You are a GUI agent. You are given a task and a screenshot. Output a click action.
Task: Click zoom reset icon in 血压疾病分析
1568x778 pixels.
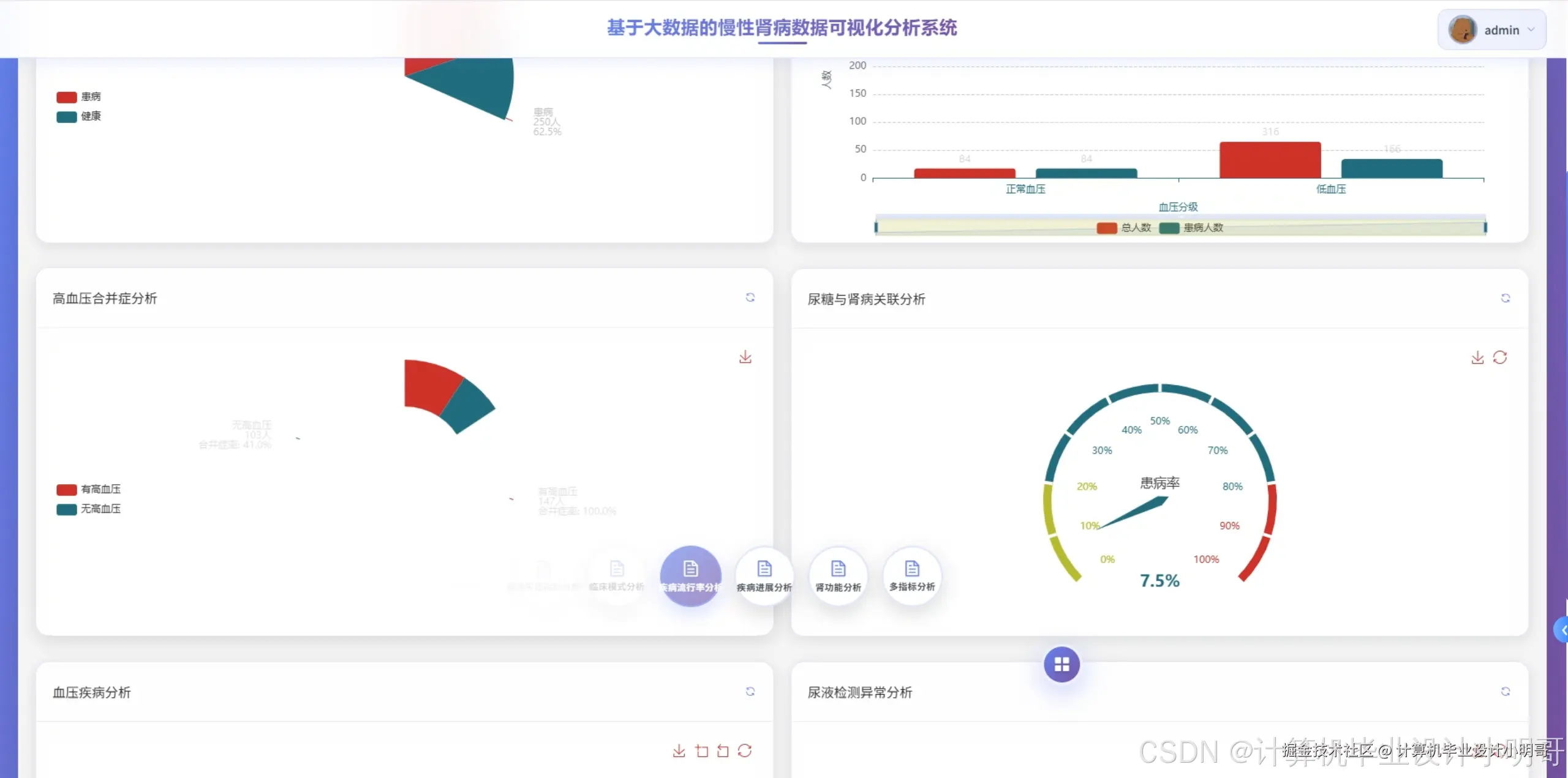(723, 751)
